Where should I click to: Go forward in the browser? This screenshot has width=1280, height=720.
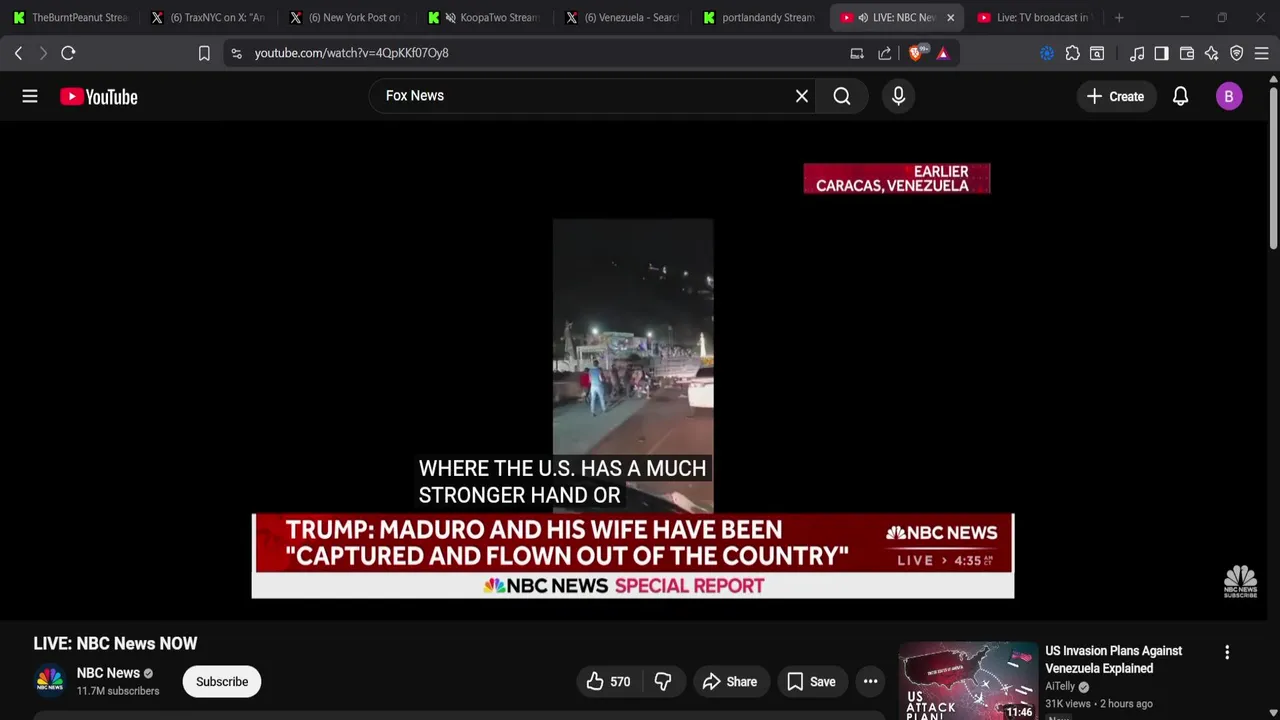pyautogui.click(x=43, y=53)
